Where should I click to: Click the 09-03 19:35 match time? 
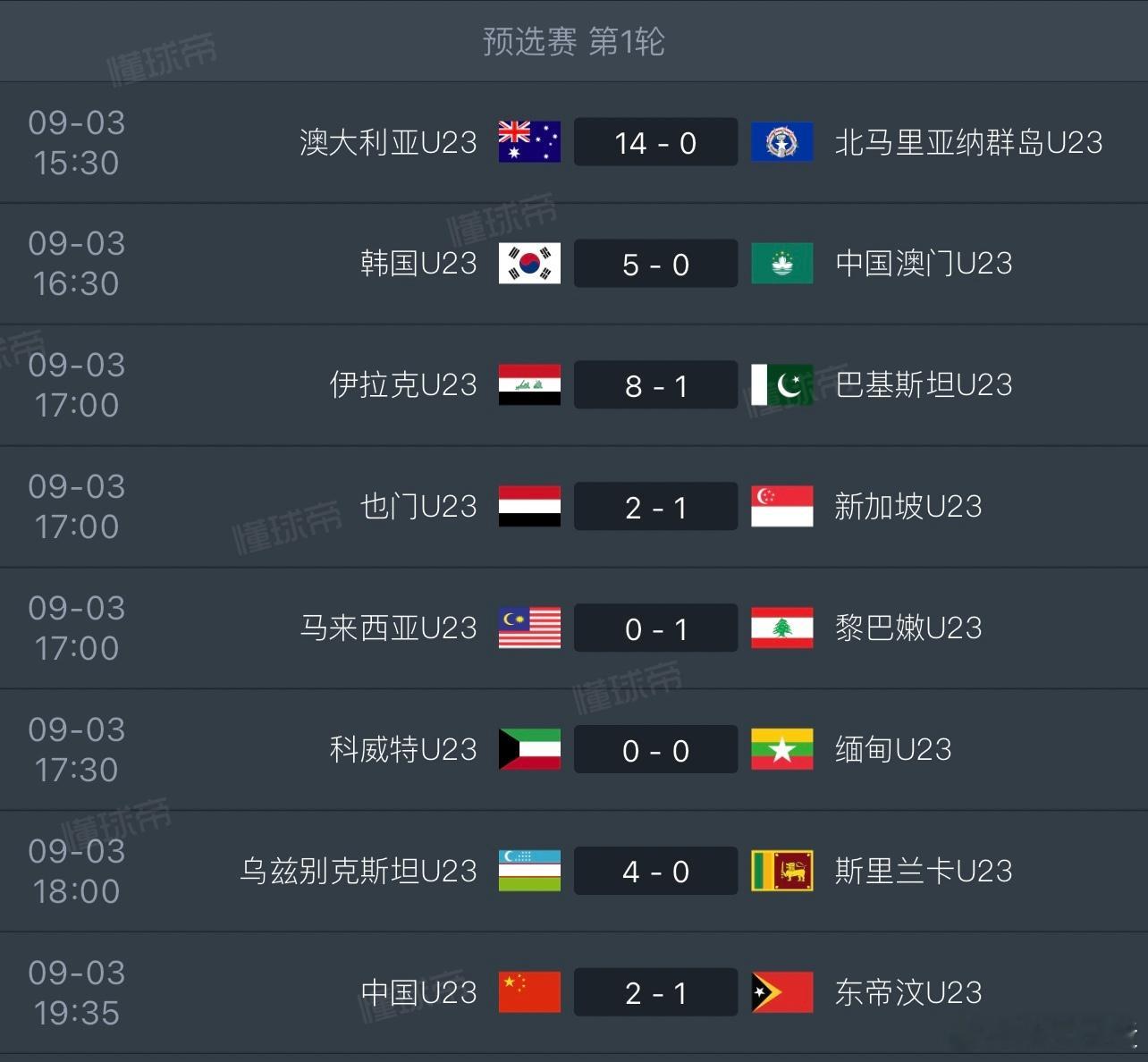coord(77,993)
